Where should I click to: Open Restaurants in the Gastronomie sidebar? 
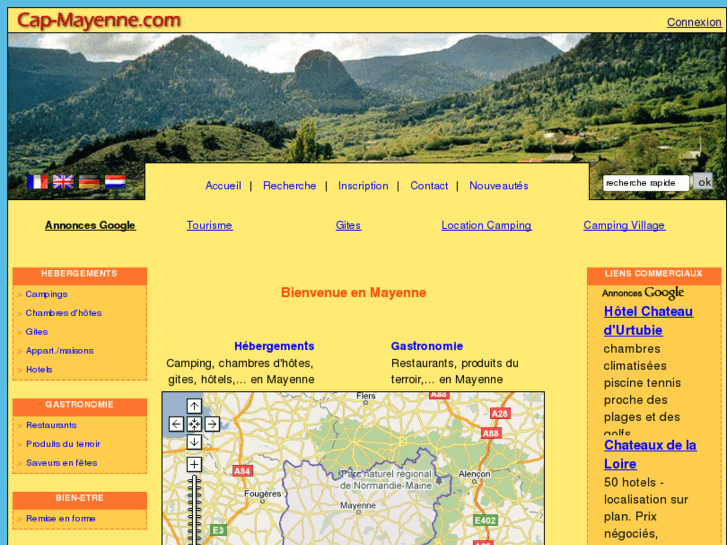[x=51, y=425]
